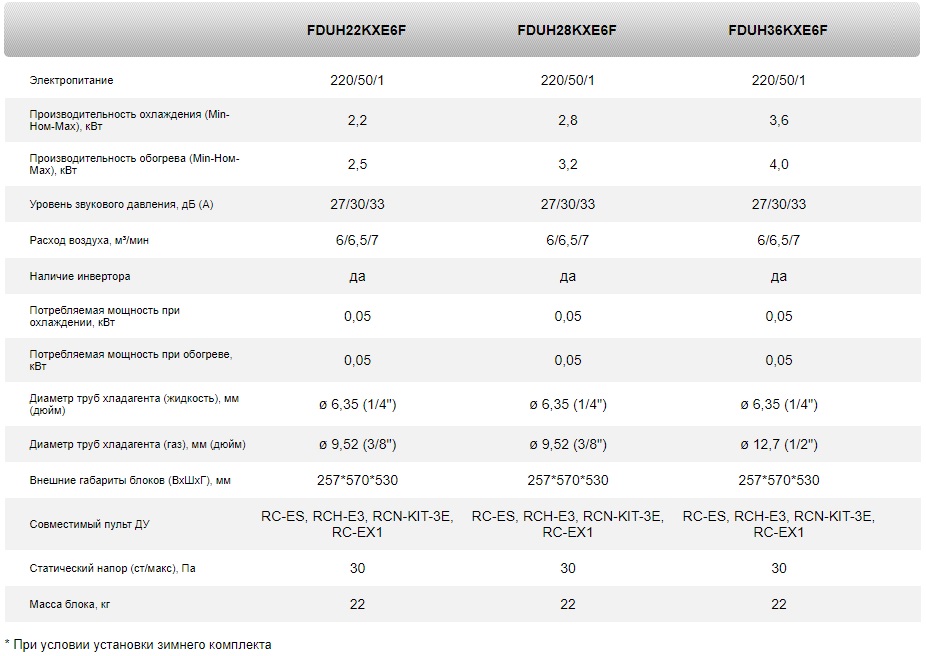Click the Статический напор row label
This screenshot has height=656, width=926.
coord(112,568)
